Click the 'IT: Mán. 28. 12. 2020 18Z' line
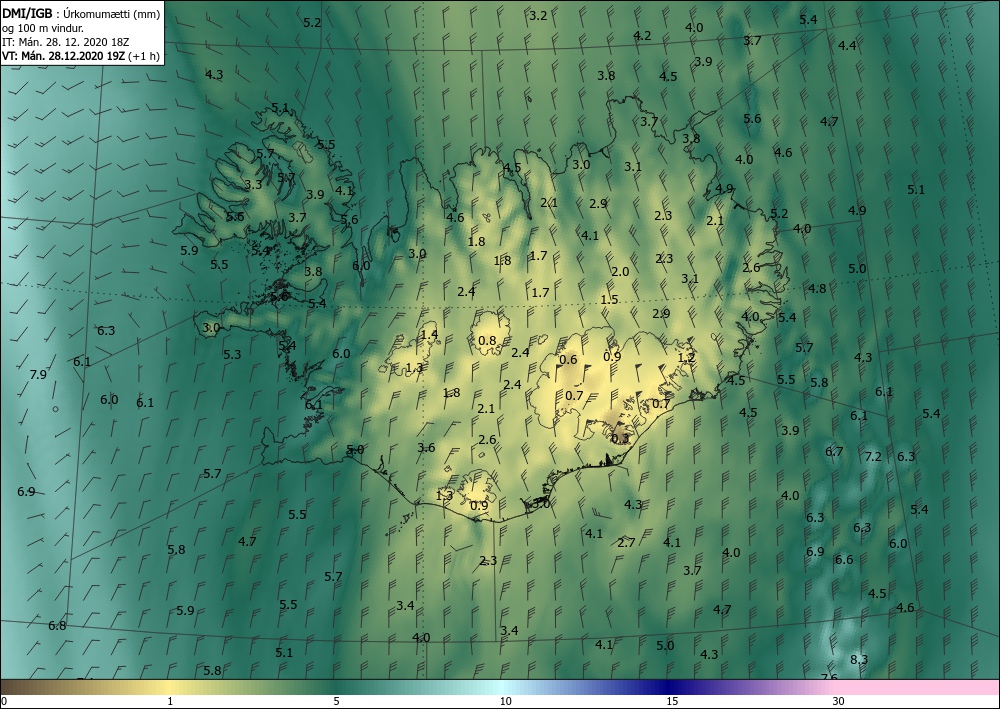 pyautogui.click(x=66, y=41)
